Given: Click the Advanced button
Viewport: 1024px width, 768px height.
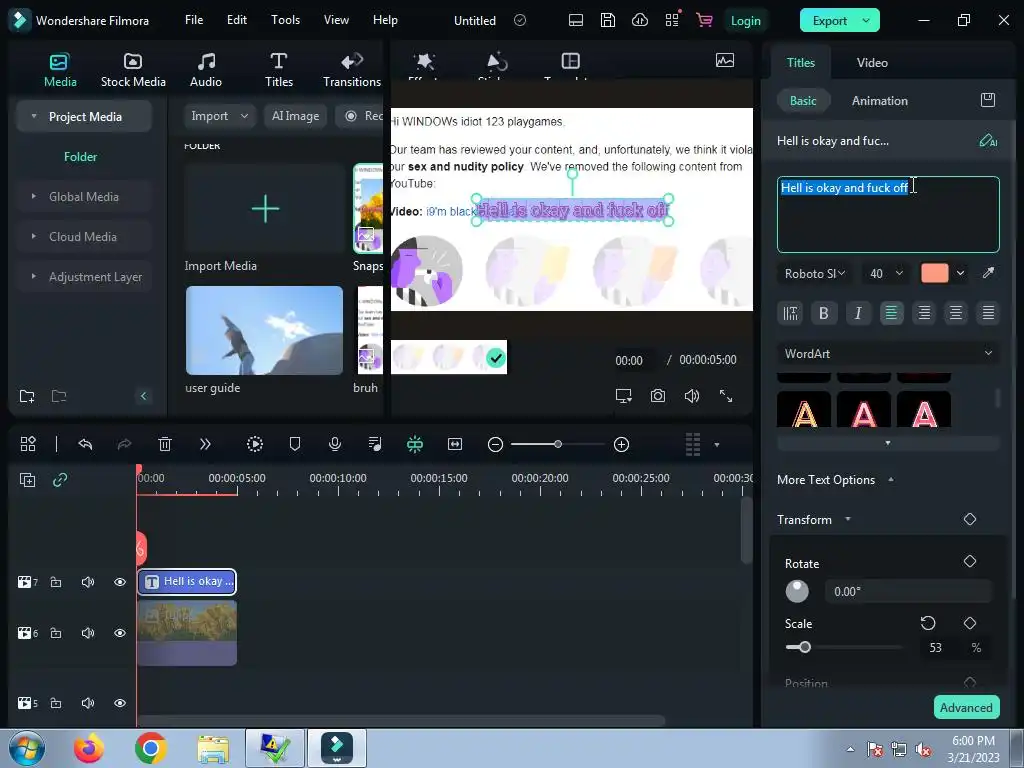Looking at the screenshot, I should 967,707.
